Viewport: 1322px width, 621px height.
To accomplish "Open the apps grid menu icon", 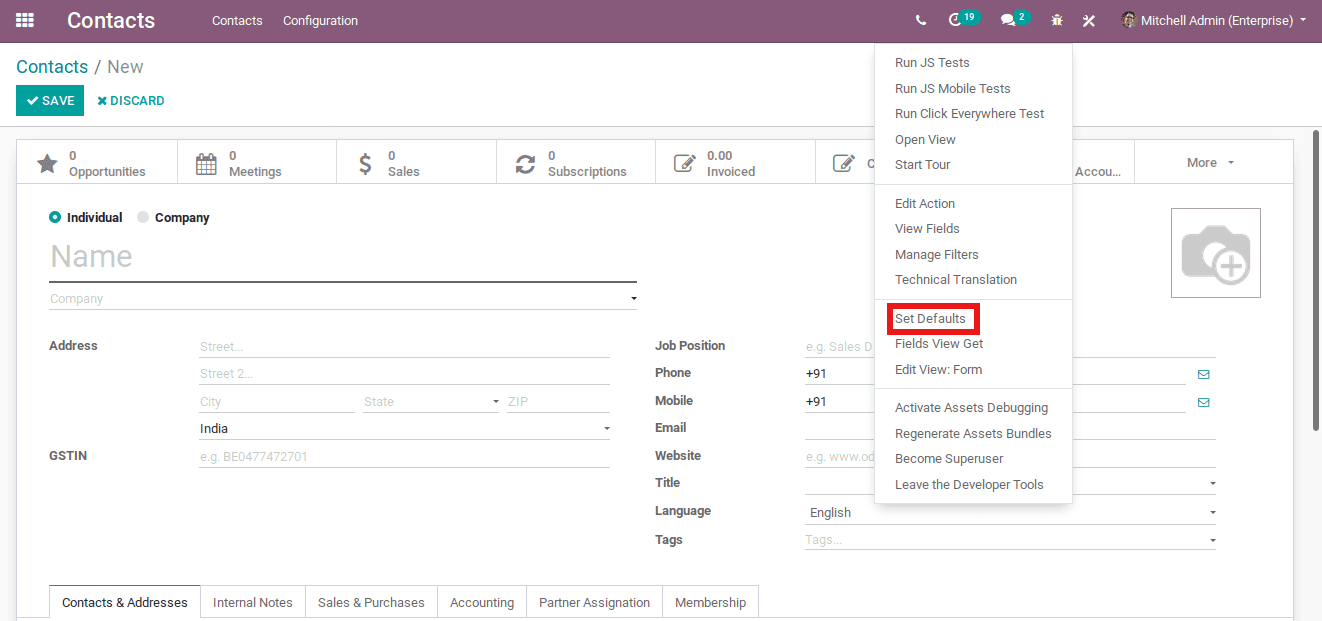I will [x=25, y=20].
